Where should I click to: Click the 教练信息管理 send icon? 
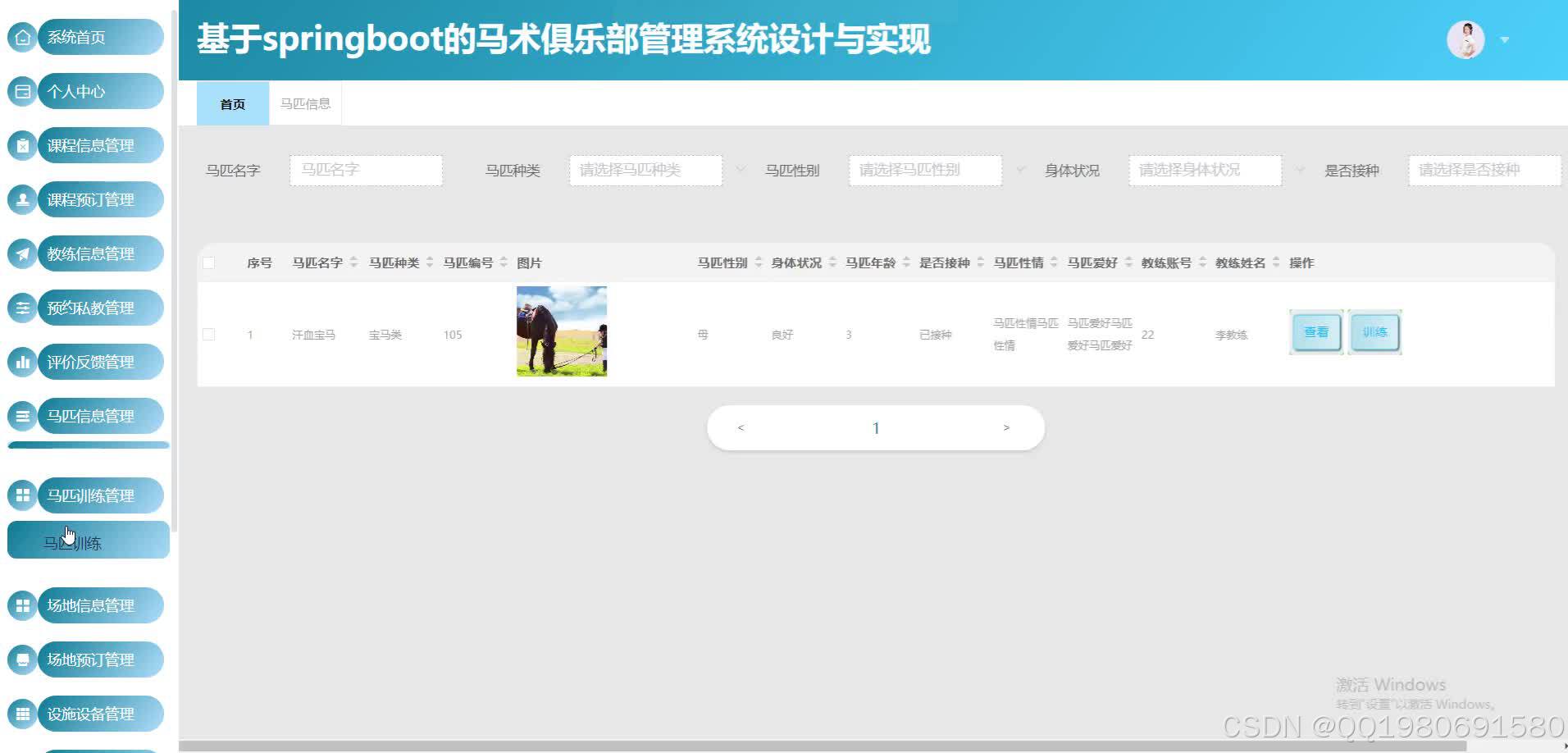(x=22, y=253)
